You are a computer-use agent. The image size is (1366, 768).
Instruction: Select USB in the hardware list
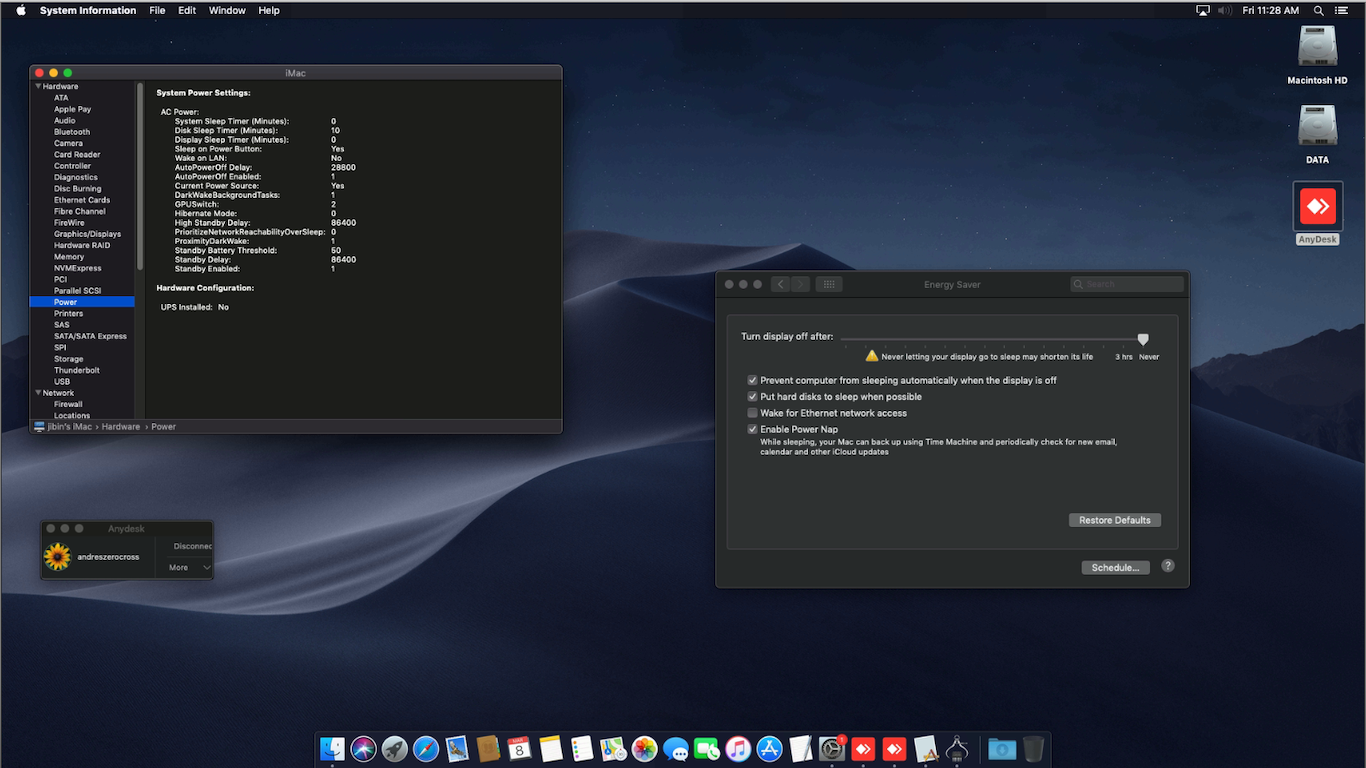[x=62, y=381]
